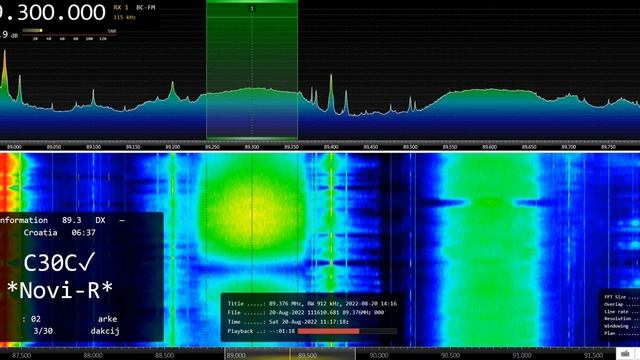This screenshot has width=640, height=360.
Task: Click 88.000 on the bottom band scale
Action: [x=93, y=355]
